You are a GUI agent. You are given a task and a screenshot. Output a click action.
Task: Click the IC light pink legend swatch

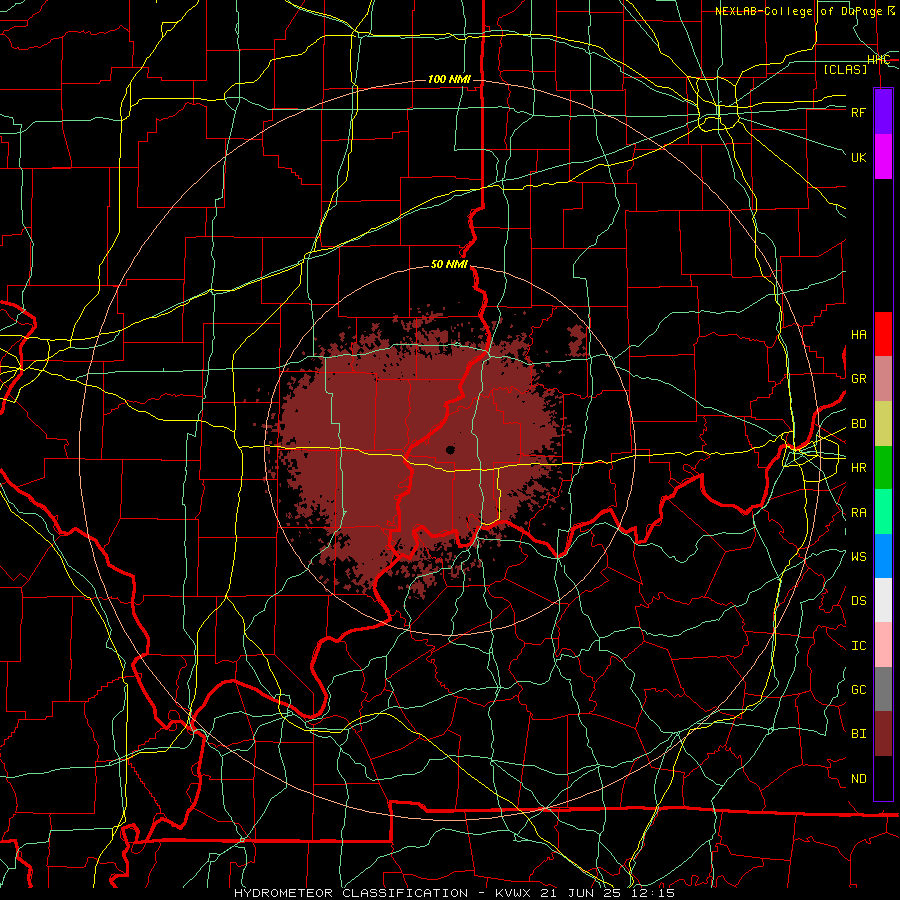point(883,645)
